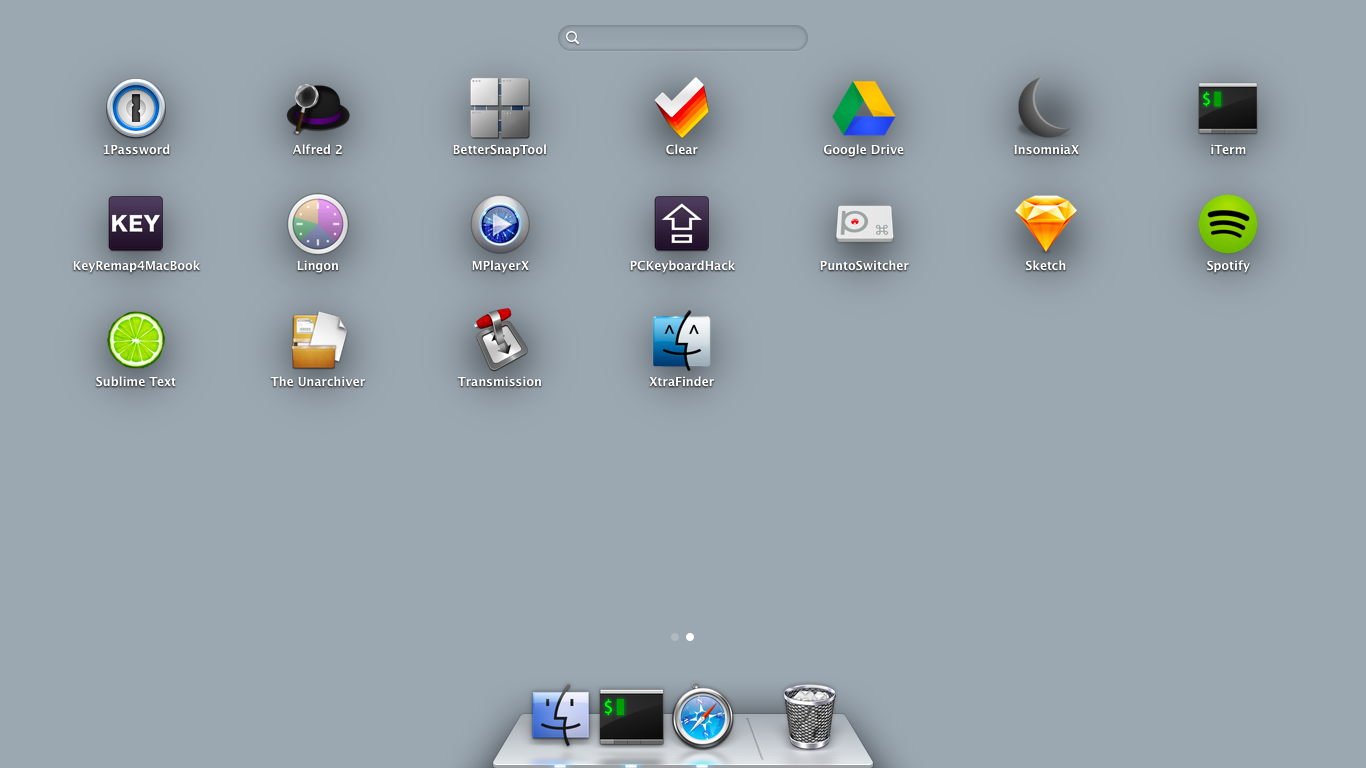Launch the Clear to-do app
This screenshot has height=768, width=1366.
(x=682, y=108)
